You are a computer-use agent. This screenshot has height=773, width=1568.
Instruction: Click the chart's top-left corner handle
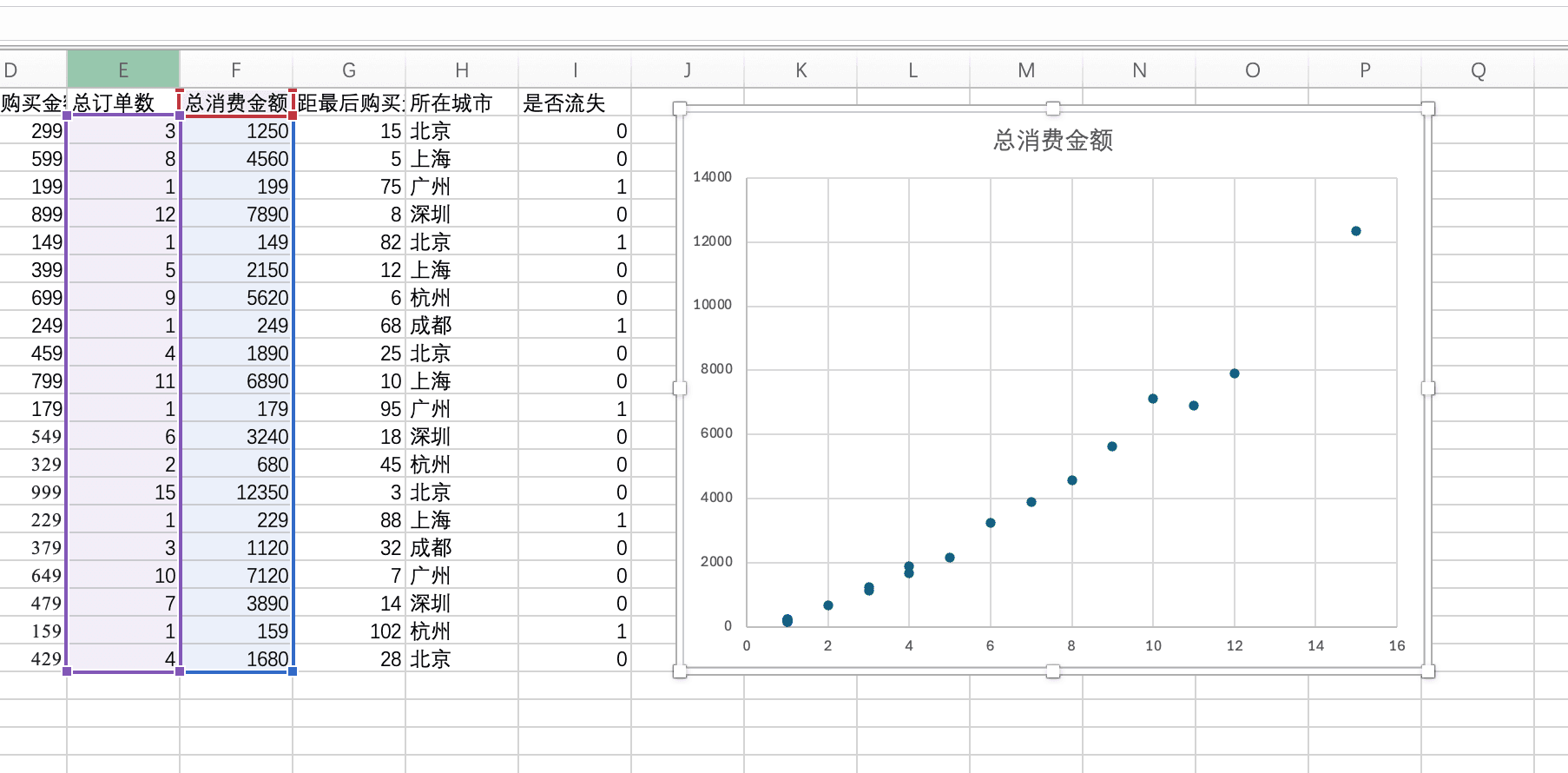(680, 109)
